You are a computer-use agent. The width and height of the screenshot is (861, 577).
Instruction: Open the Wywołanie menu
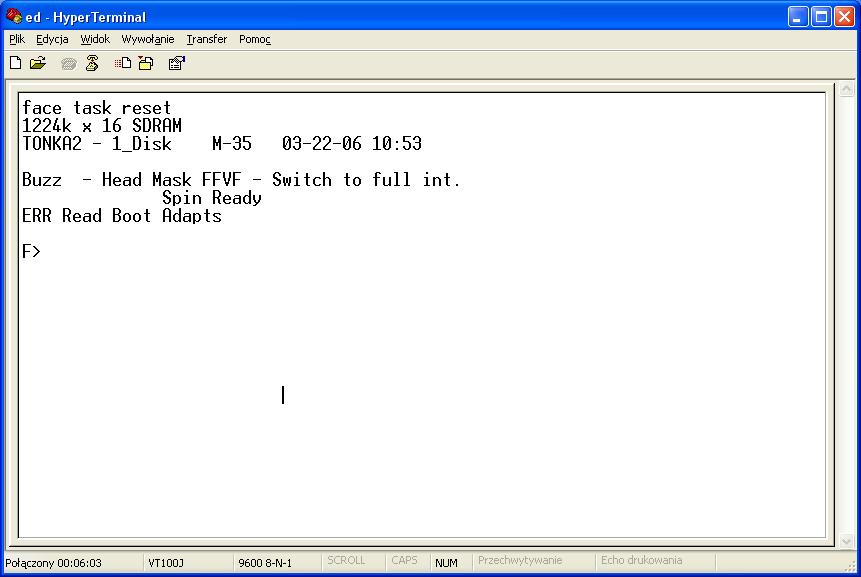[x=148, y=39]
